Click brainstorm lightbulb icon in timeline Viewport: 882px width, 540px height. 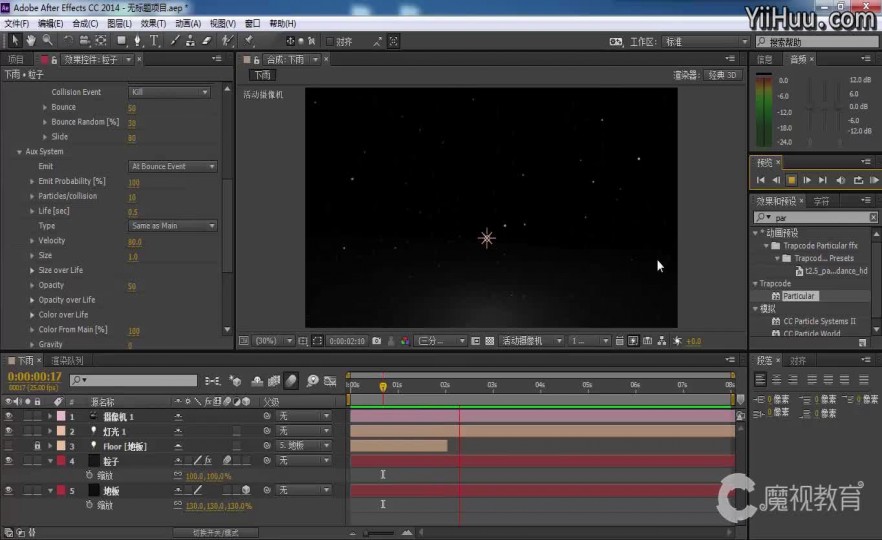click(312, 381)
